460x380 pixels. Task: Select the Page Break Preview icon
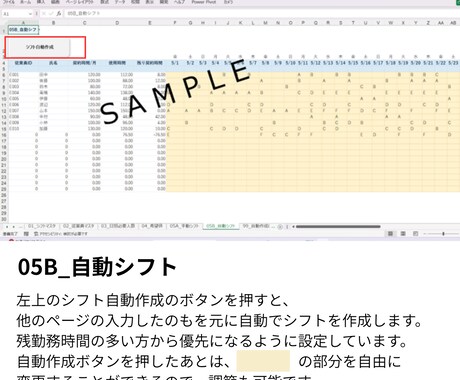(415, 234)
